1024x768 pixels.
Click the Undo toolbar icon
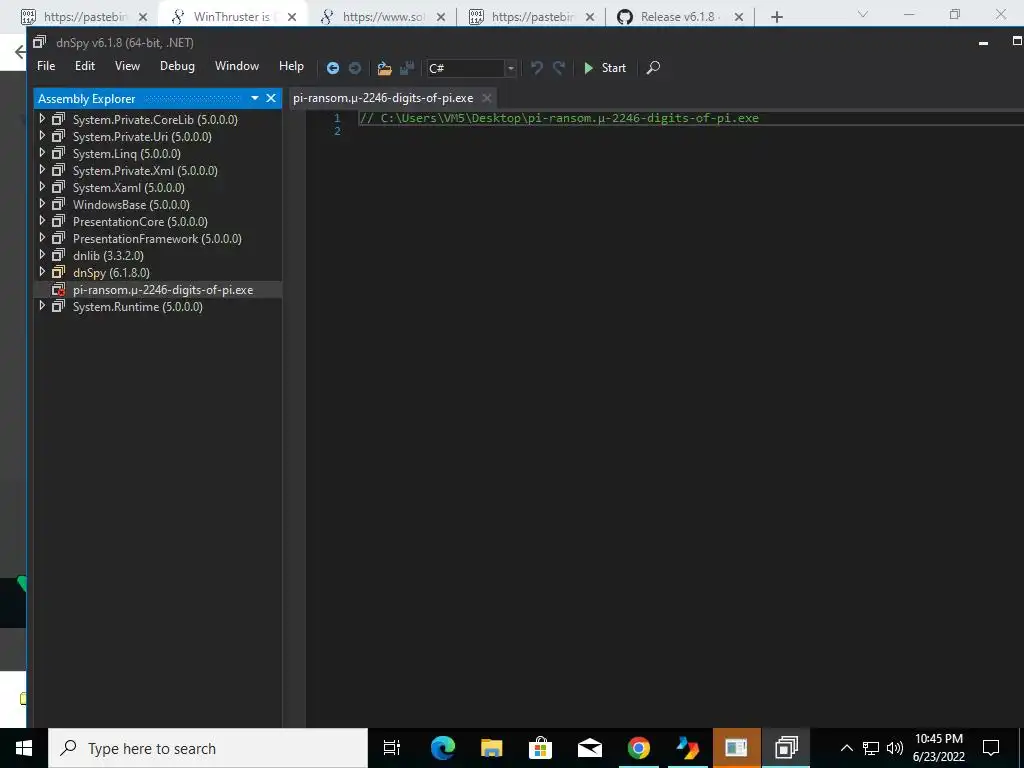pyautogui.click(x=536, y=68)
